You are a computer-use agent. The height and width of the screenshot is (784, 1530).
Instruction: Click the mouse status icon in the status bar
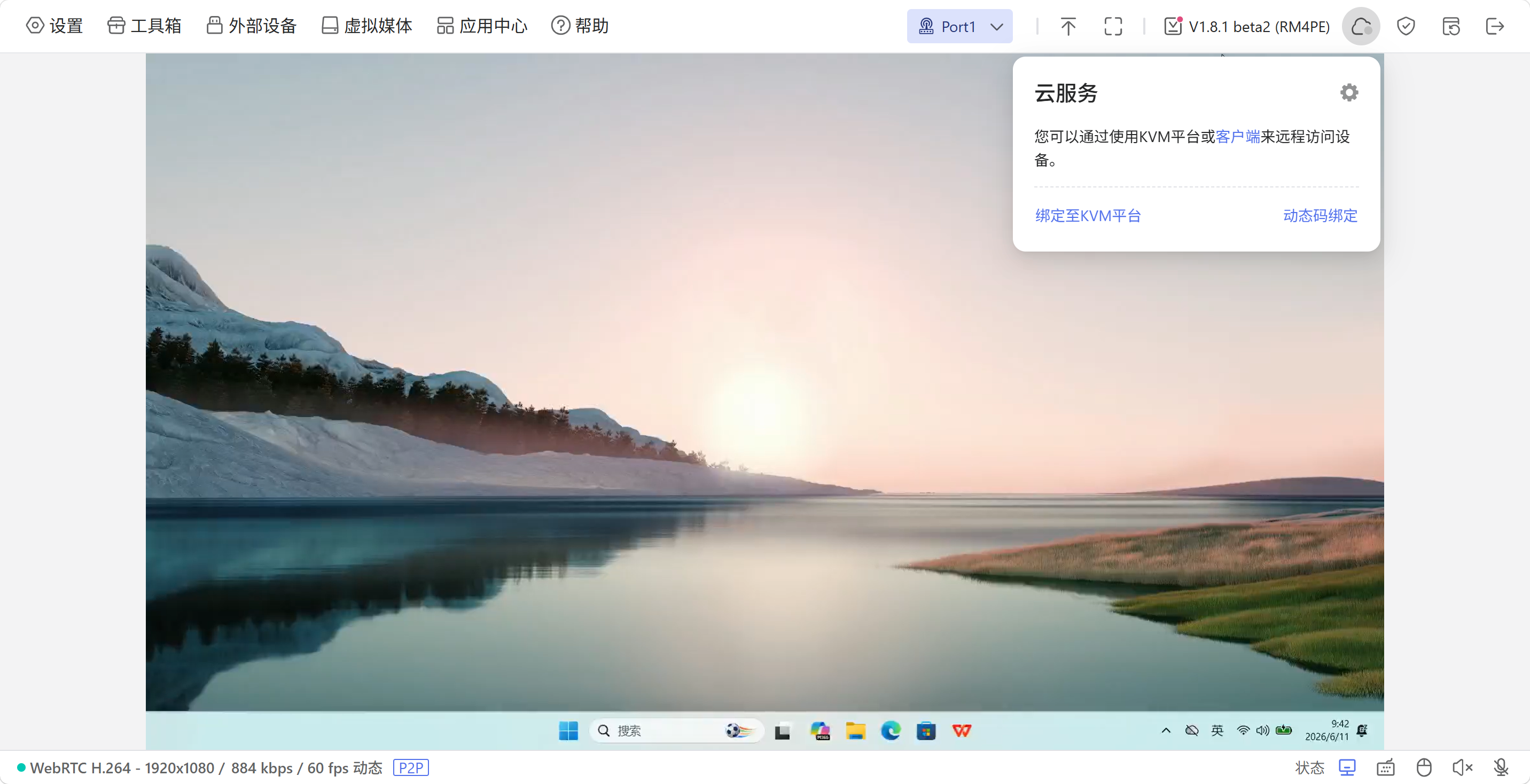coord(1424,767)
